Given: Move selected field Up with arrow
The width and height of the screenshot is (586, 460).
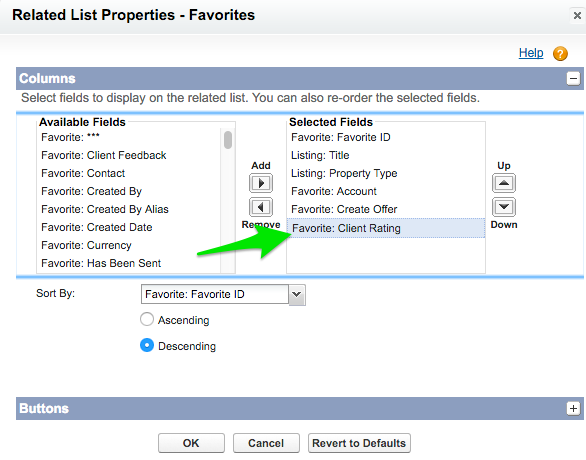Looking at the screenshot, I should (504, 183).
